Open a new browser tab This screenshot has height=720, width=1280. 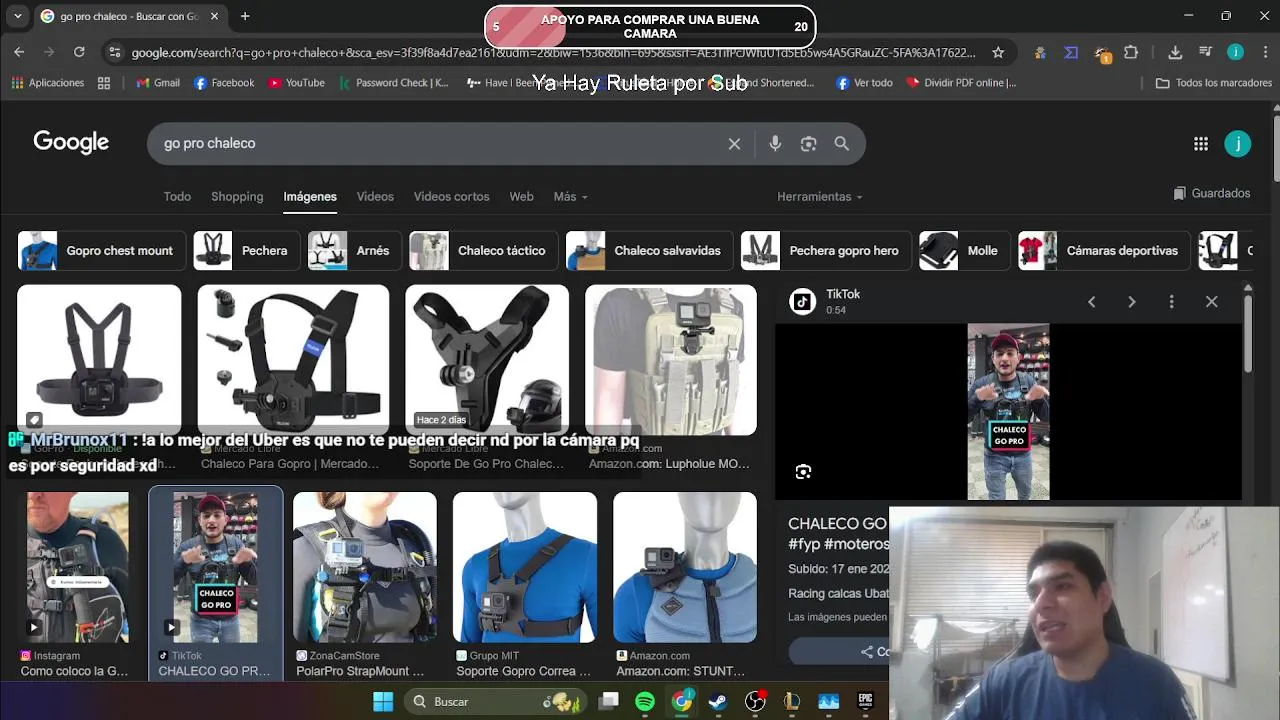245,16
